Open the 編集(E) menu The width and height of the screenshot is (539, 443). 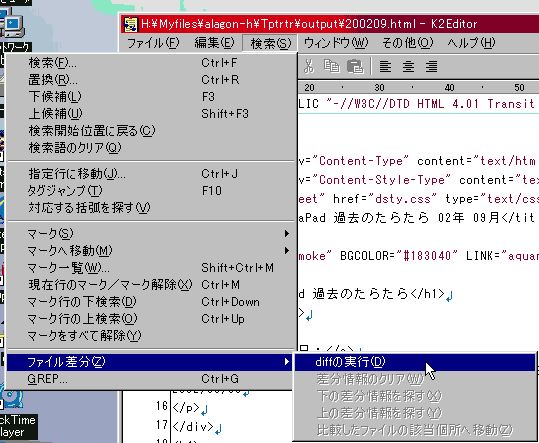point(214,43)
